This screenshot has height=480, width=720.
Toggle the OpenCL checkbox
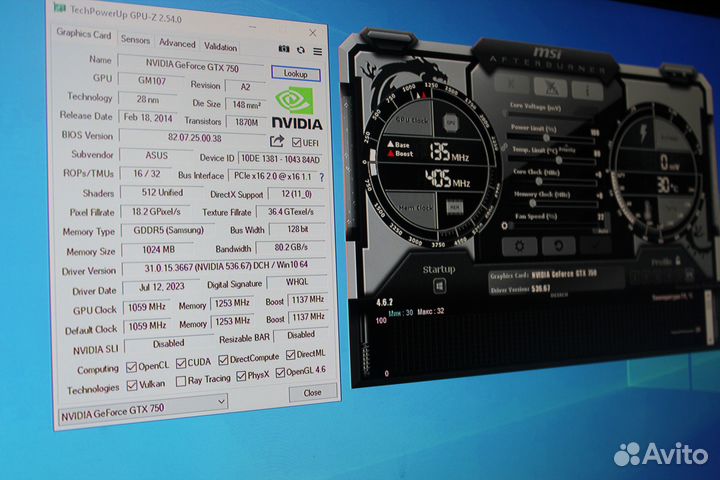coord(131,367)
